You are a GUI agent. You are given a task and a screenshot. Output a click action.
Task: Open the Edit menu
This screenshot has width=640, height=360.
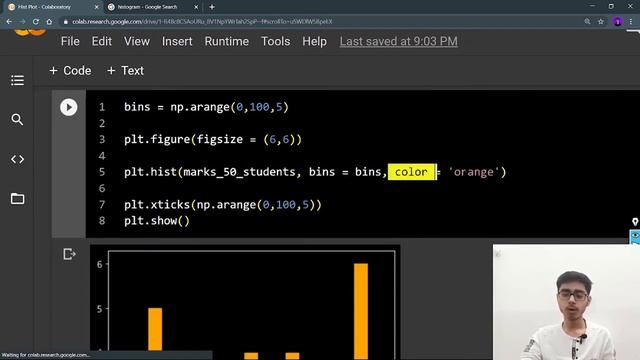tap(102, 41)
